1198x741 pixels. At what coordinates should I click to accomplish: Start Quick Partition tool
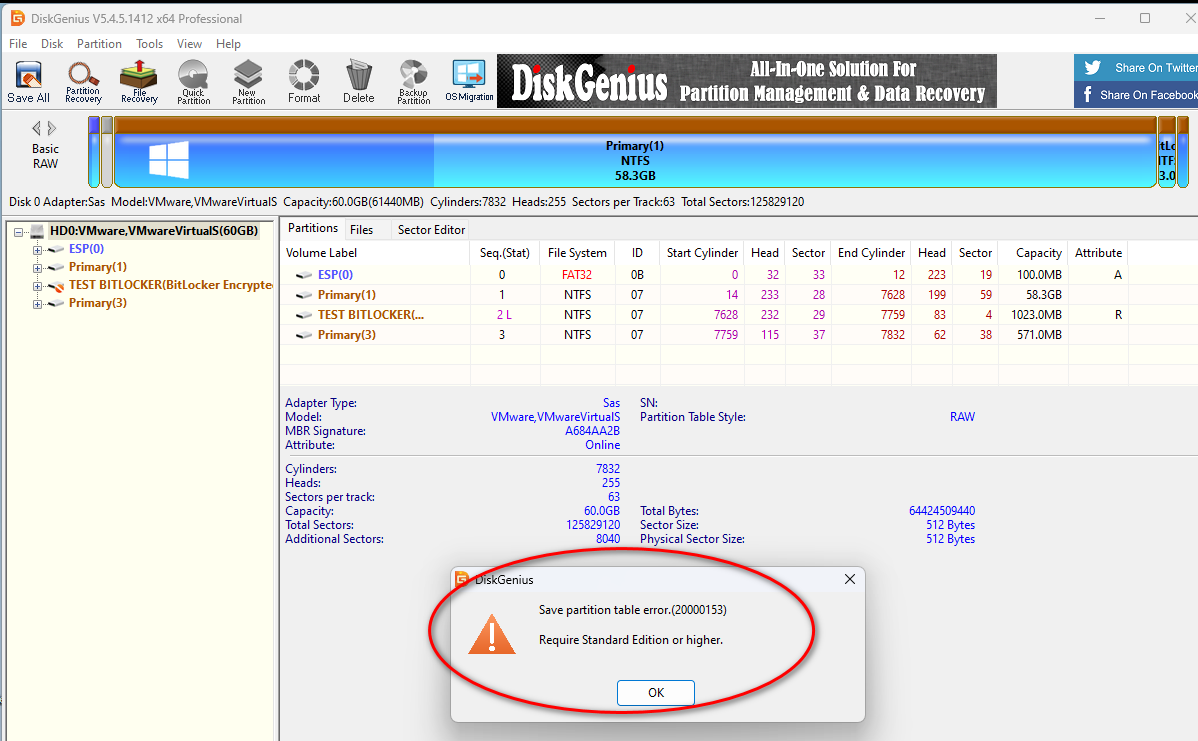coord(193,81)
